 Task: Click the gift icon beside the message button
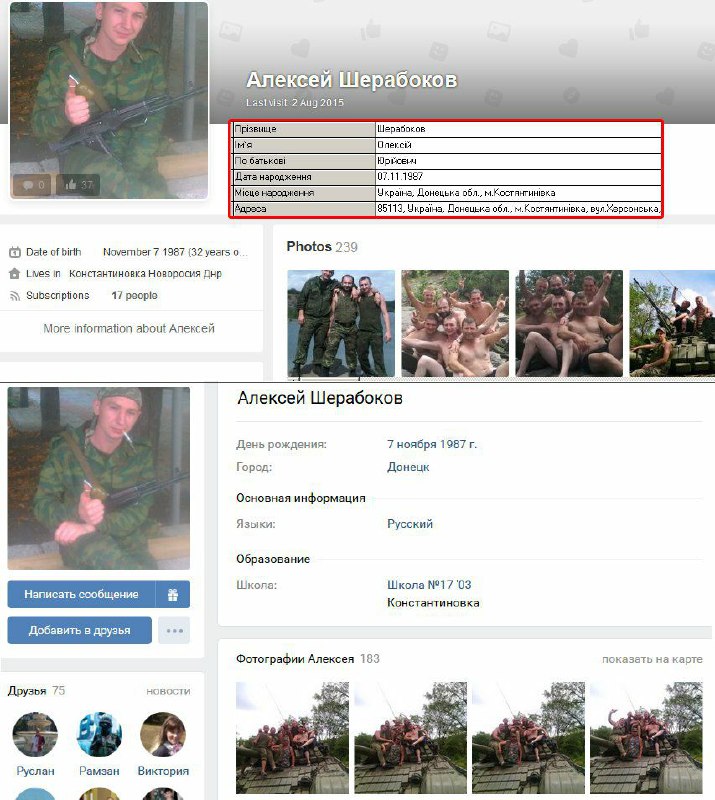click(x=172, y=594)
